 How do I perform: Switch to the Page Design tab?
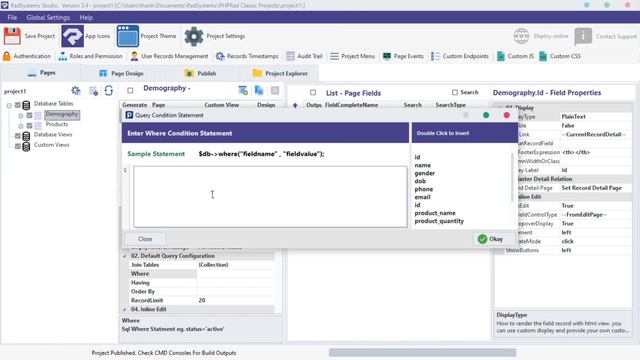[121, 73]
